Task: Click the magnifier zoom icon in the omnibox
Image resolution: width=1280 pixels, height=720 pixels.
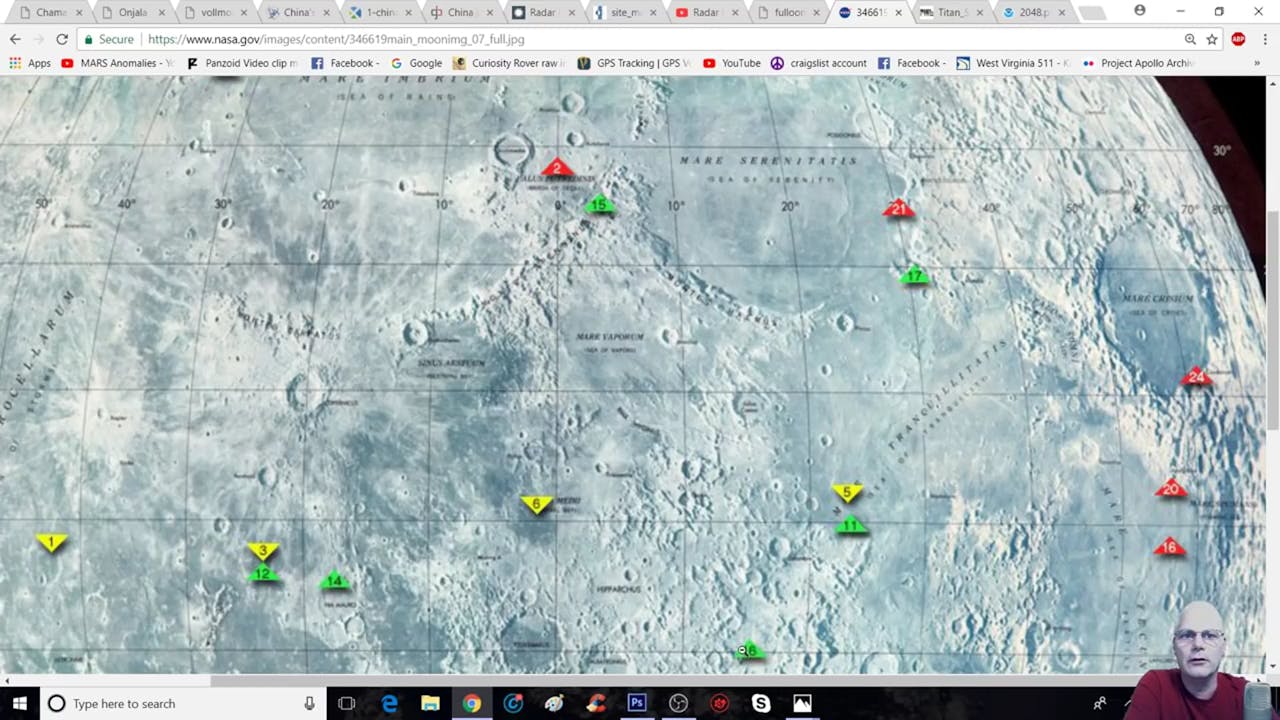Action: [x=1190, y=39]
